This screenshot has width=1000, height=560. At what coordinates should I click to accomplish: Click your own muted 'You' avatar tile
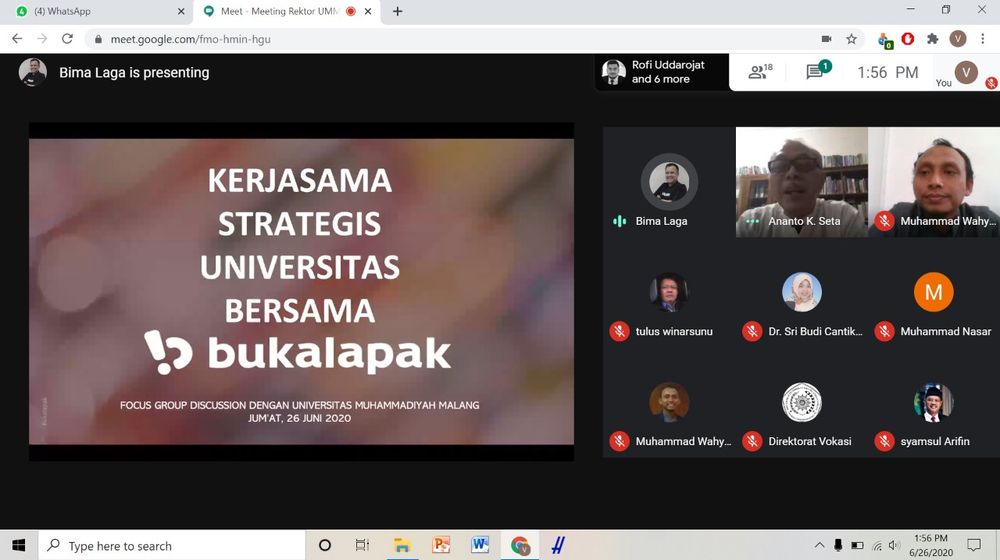tap(966, 73)
